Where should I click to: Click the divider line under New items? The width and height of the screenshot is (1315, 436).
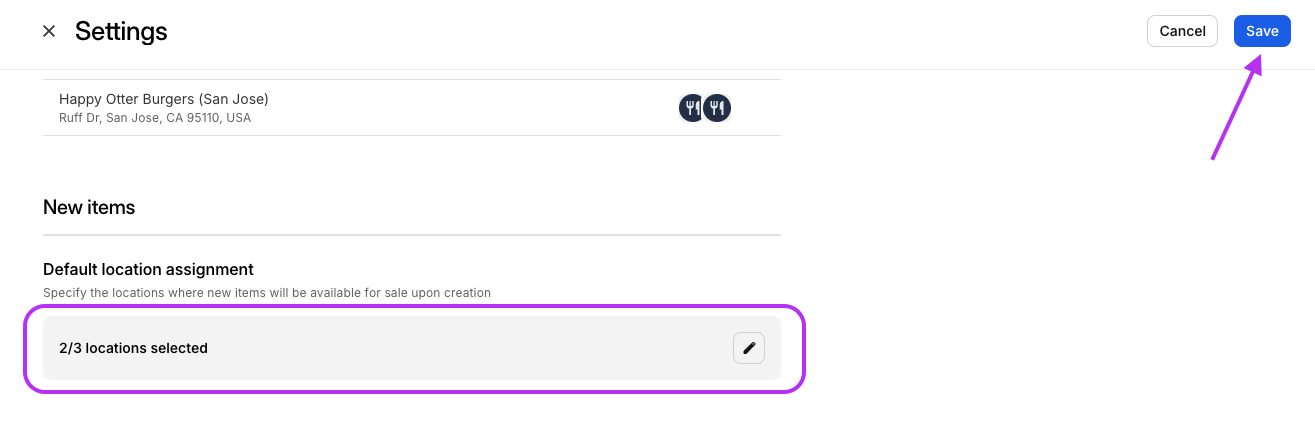click(x=412, y=235)
